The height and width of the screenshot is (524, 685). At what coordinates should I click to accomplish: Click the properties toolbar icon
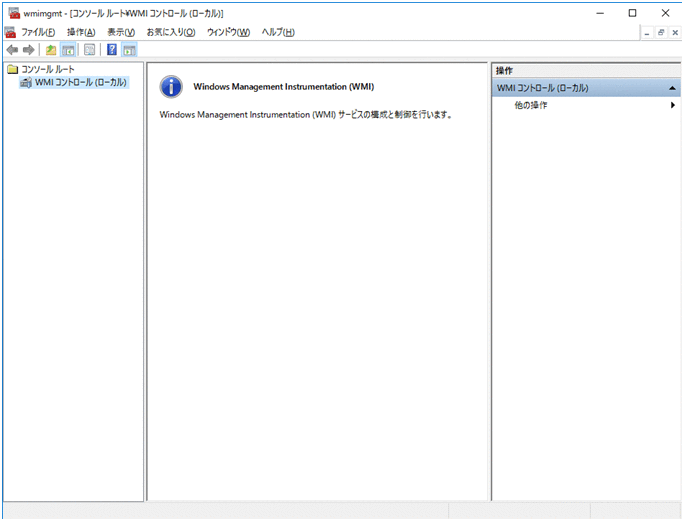click(x=89, y=50)
